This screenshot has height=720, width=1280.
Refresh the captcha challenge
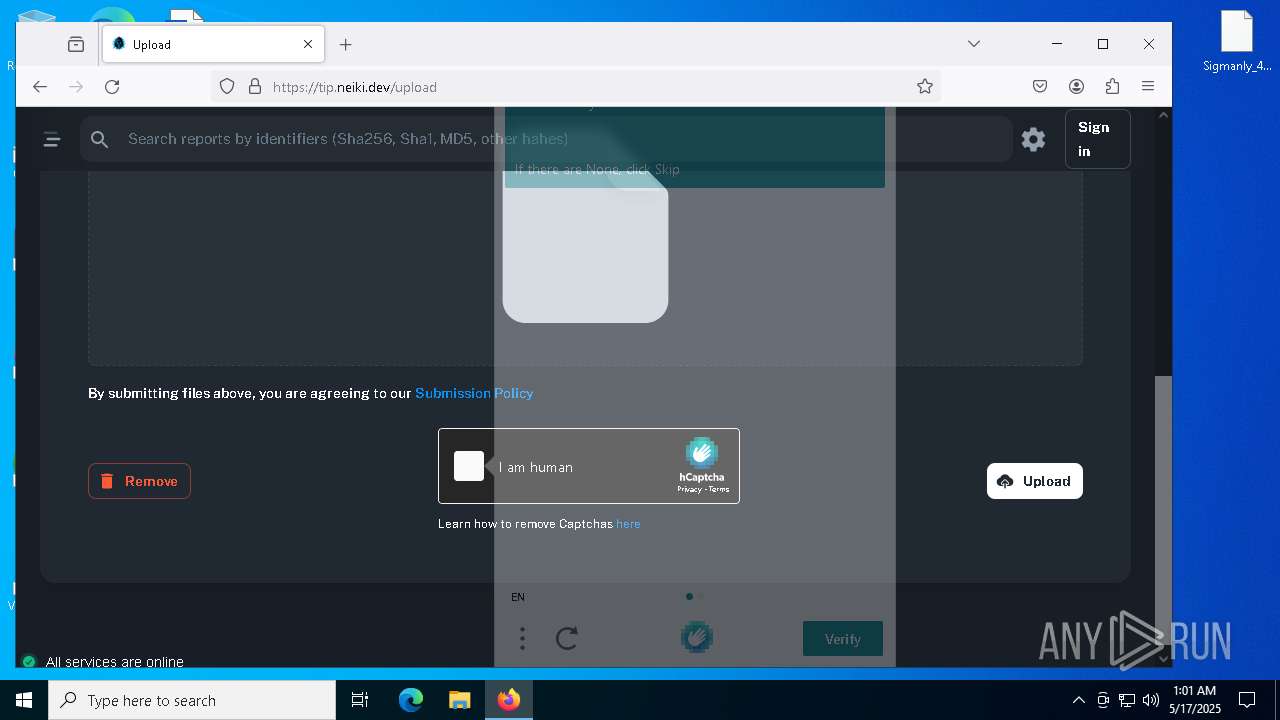pos(567,638)
